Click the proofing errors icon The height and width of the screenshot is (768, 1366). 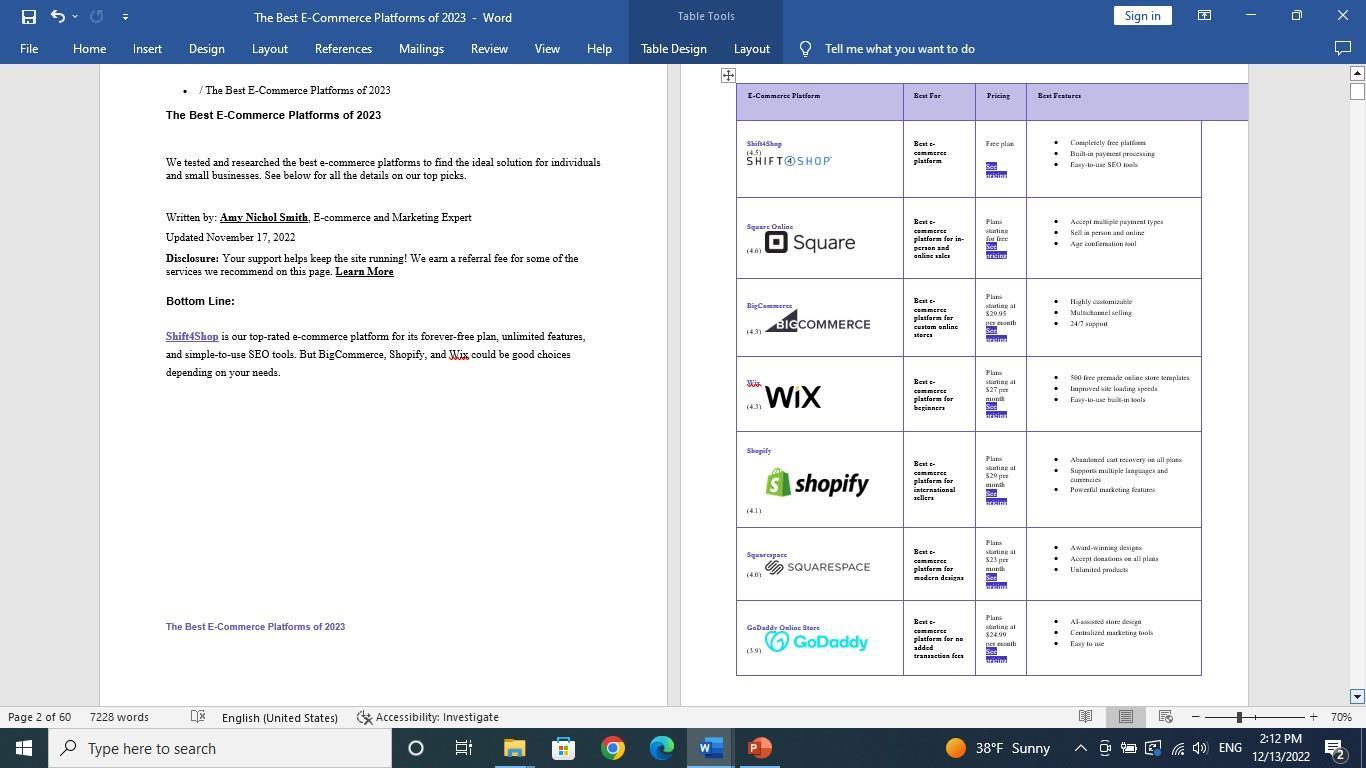click(198, 717)
